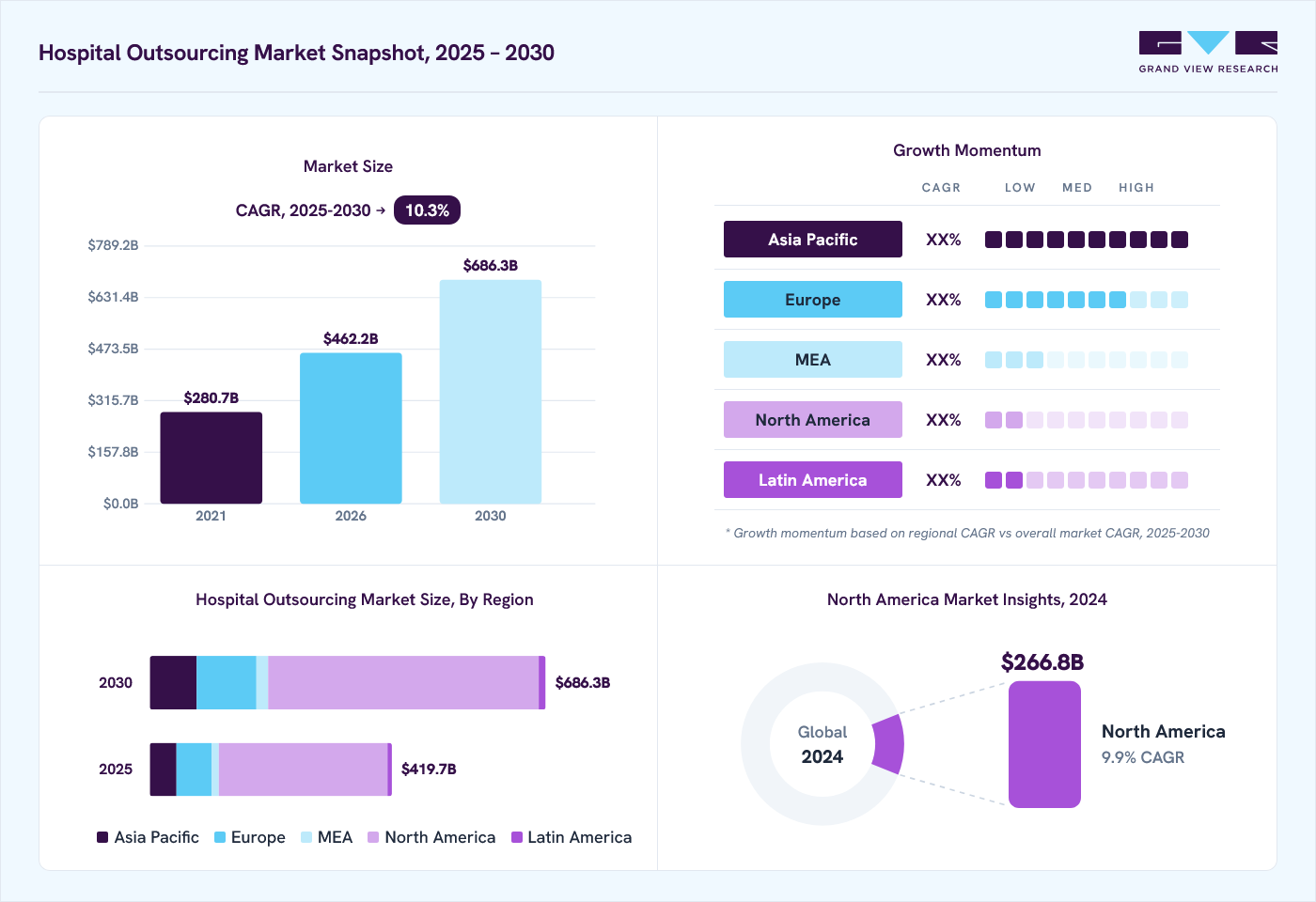
Task: Select Europe segment in 2030 stacked bar
Action: [227, 683]
